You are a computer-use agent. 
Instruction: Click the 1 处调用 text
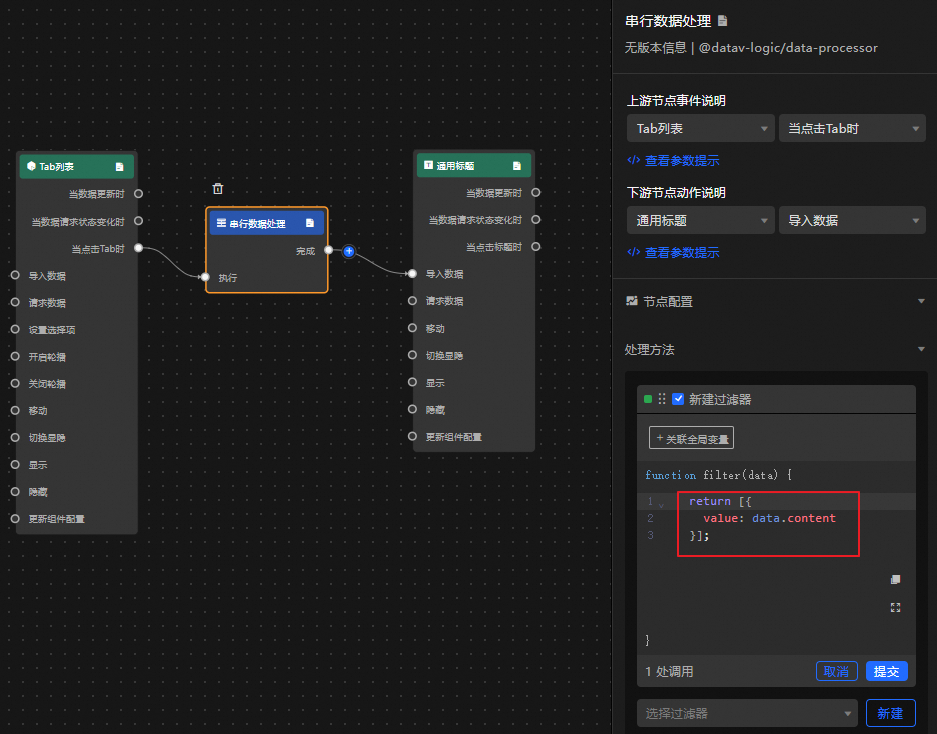669,671
